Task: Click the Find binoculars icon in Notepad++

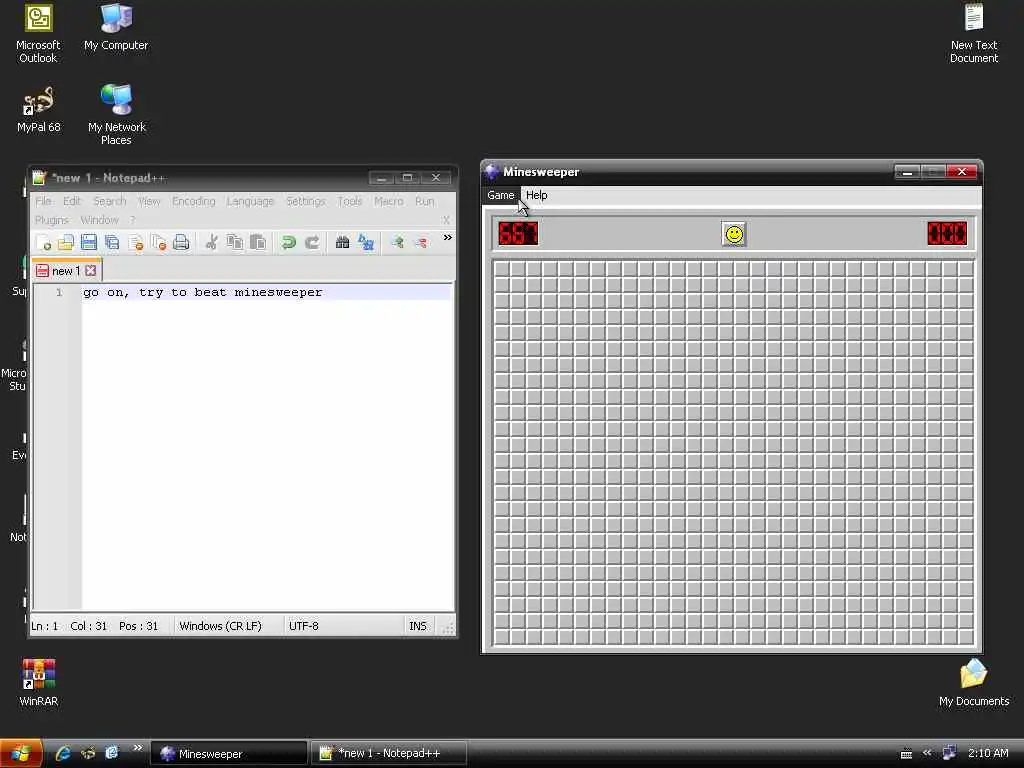Action: [342, 243]
